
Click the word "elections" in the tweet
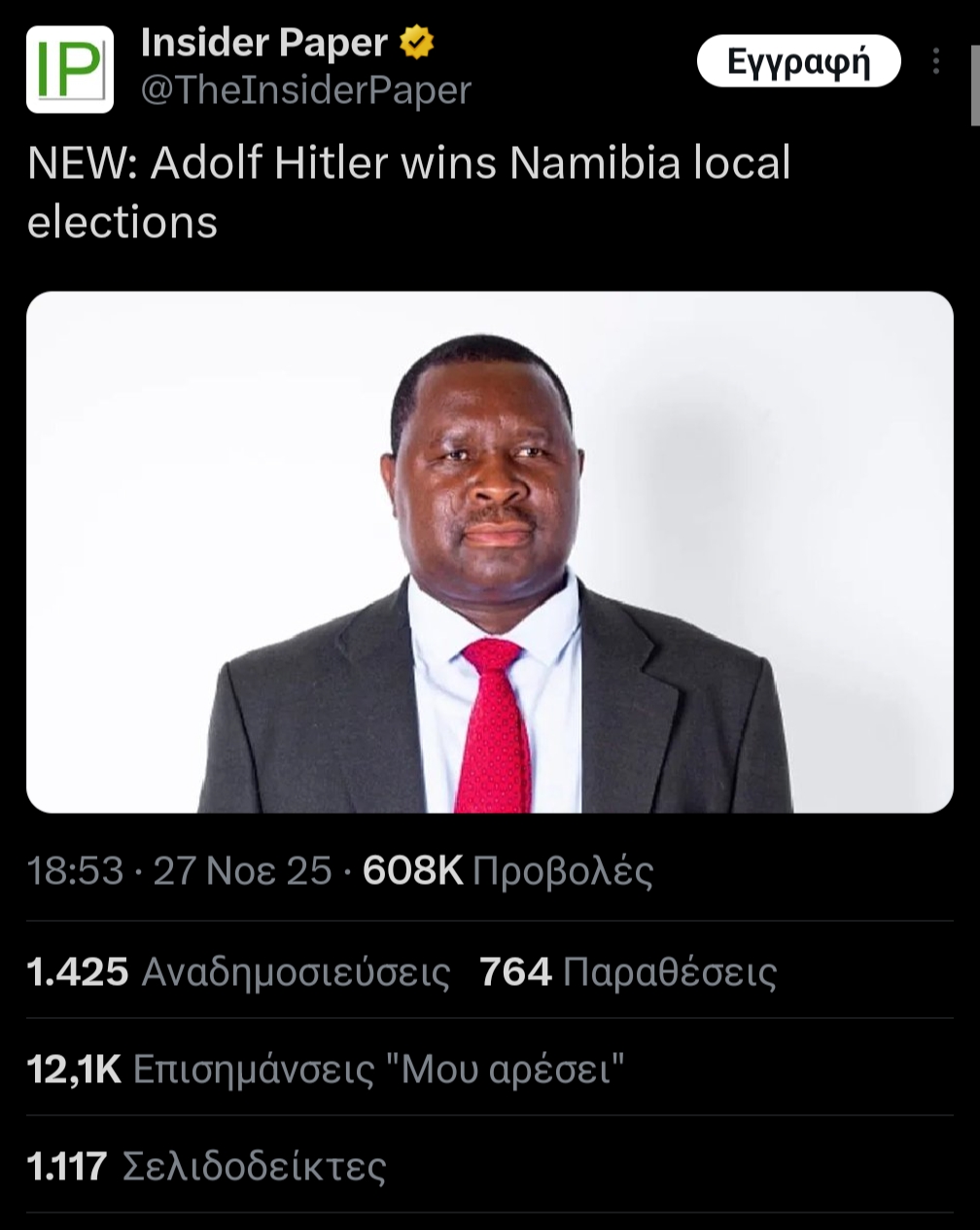122,222
